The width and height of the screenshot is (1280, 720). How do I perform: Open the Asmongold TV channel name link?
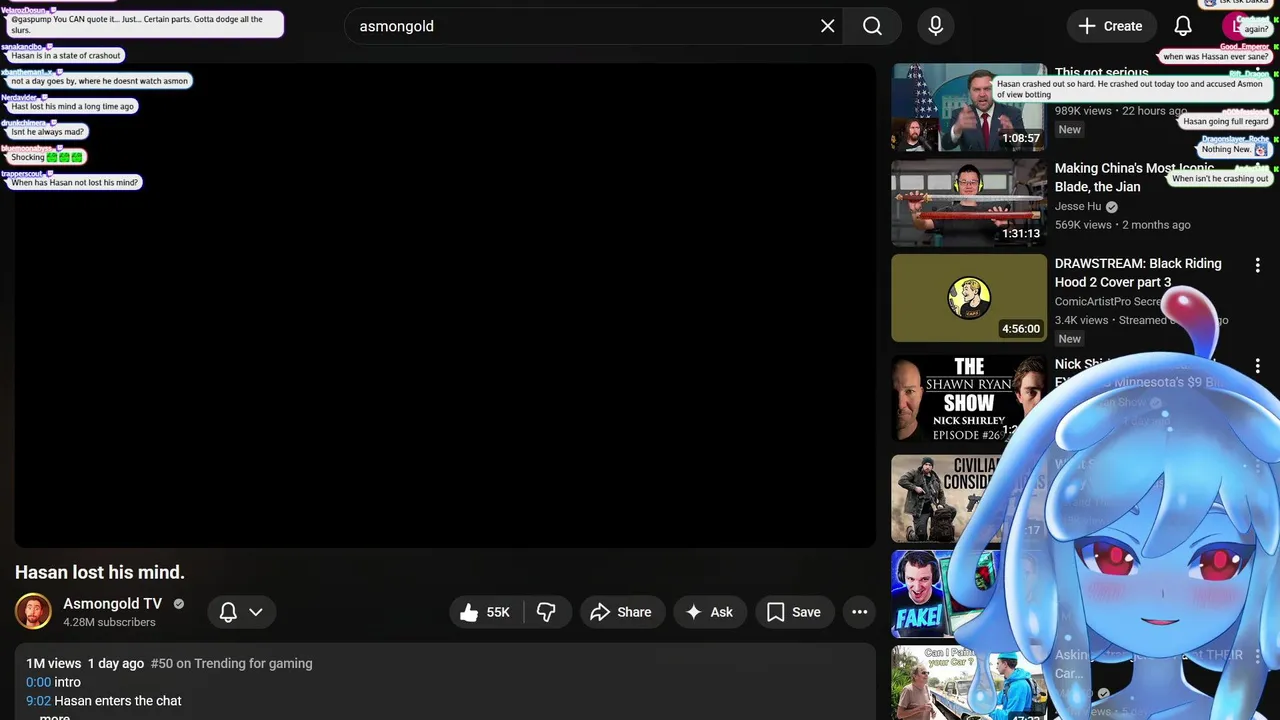(x=112, y=603)
